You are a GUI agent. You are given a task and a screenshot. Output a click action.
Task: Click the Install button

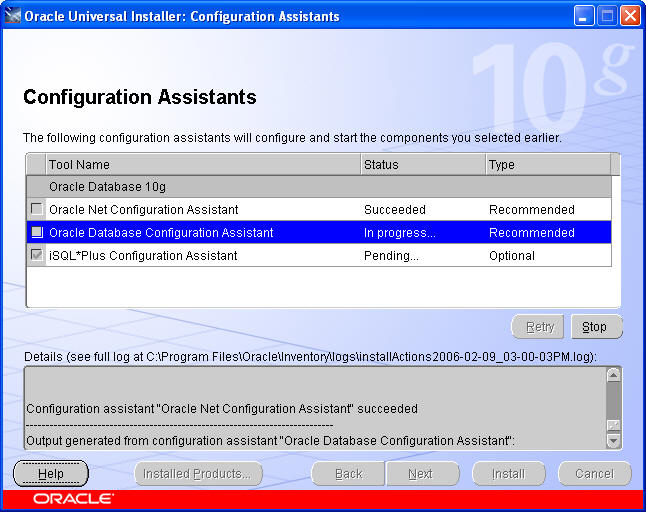coord(509,474)
